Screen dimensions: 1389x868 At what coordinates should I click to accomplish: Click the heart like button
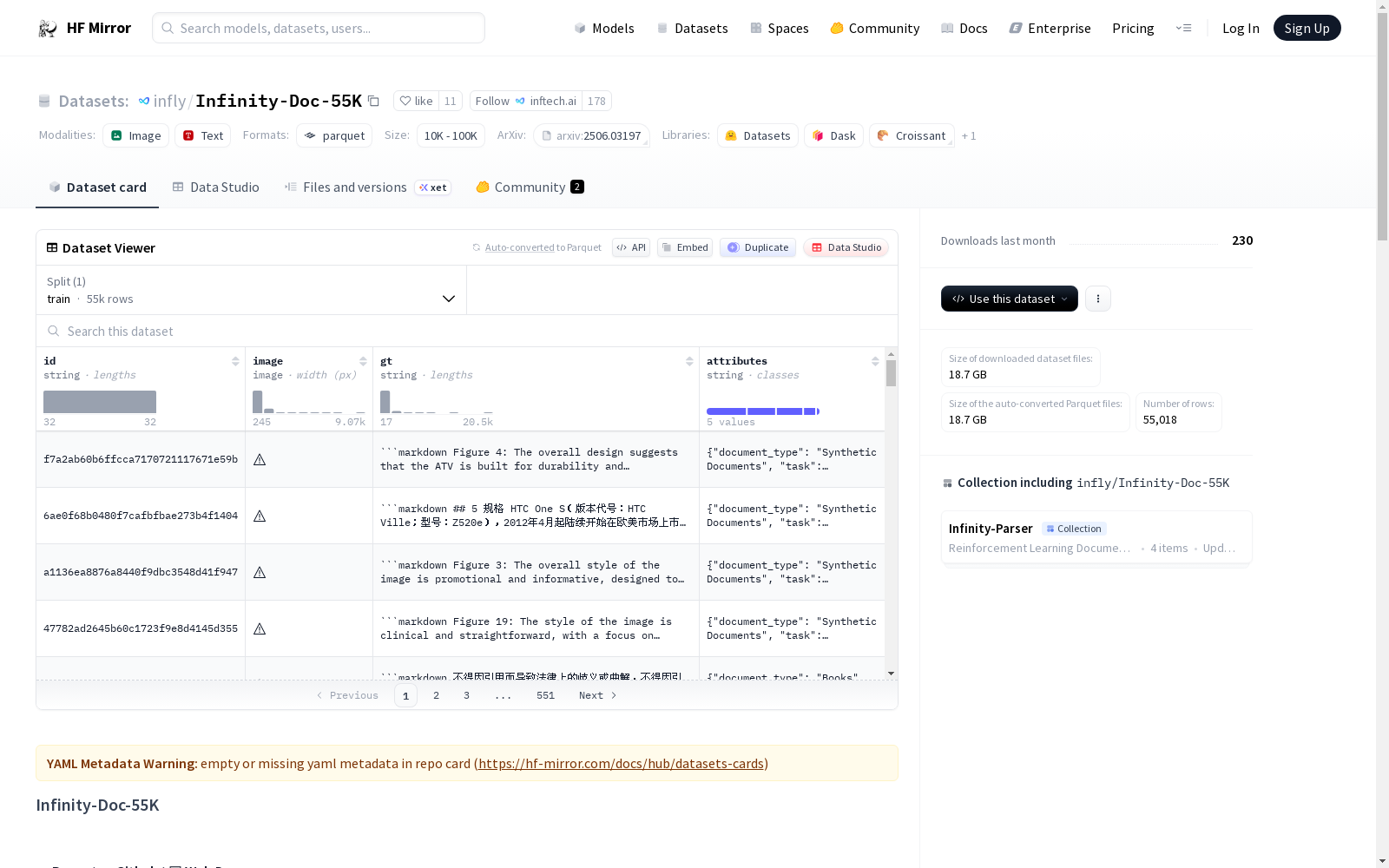416,101
